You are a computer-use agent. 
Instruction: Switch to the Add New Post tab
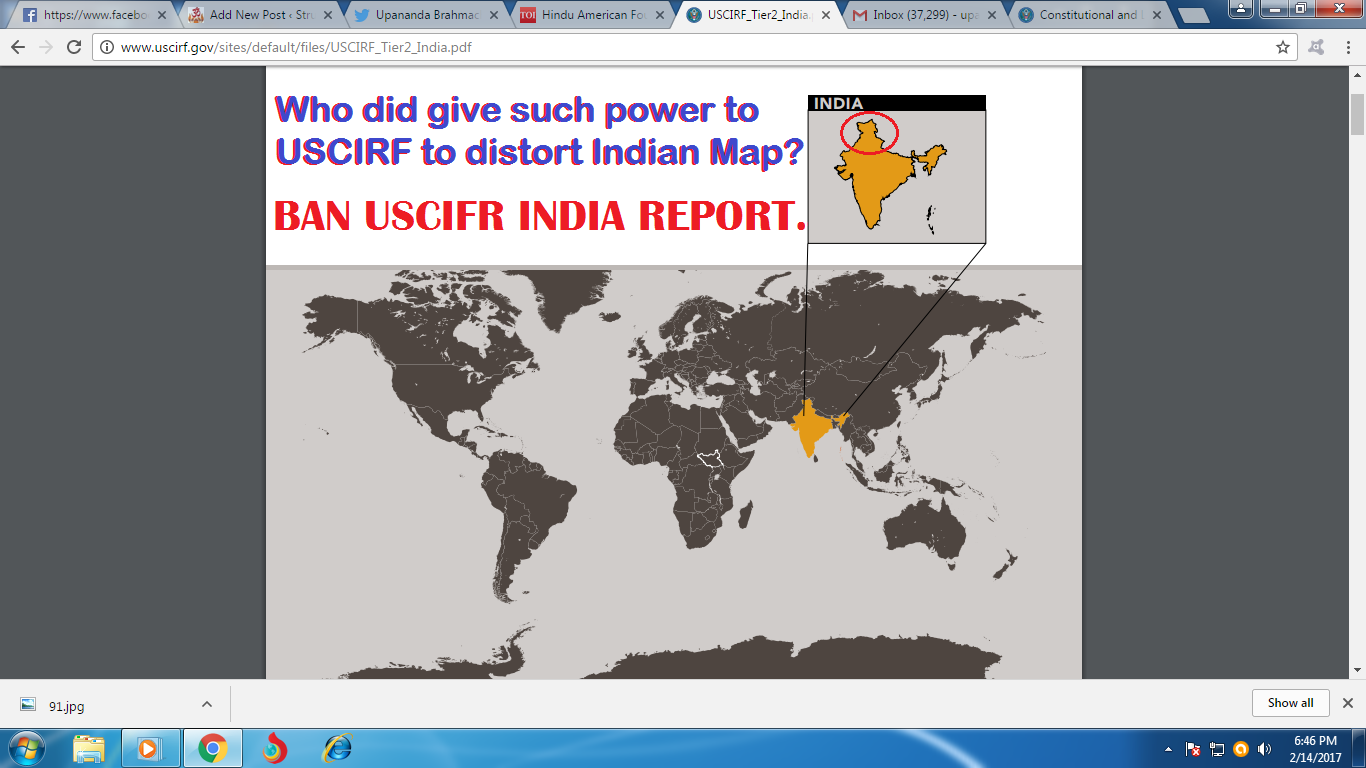click(262, 15)
